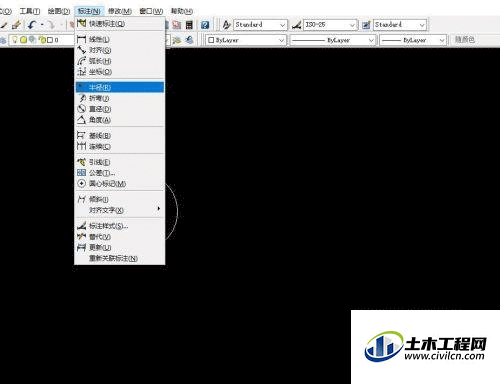Open the Tolerance (公差) icon entry
This screenshot has width=500, height=384.
pyautogui.click(x=81, y=173)
